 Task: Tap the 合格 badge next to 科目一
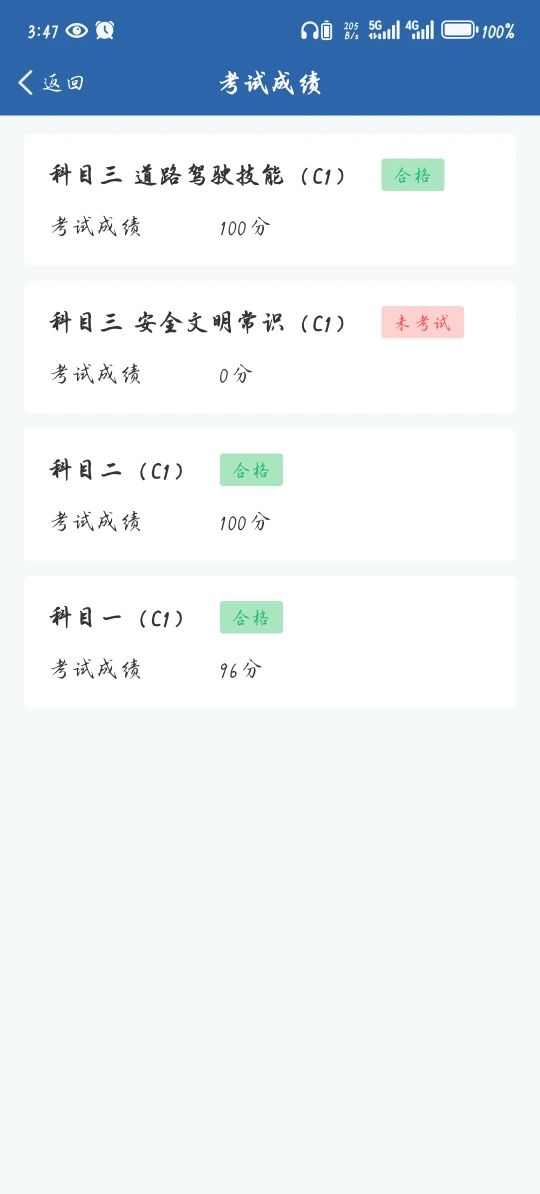point(251,618)
